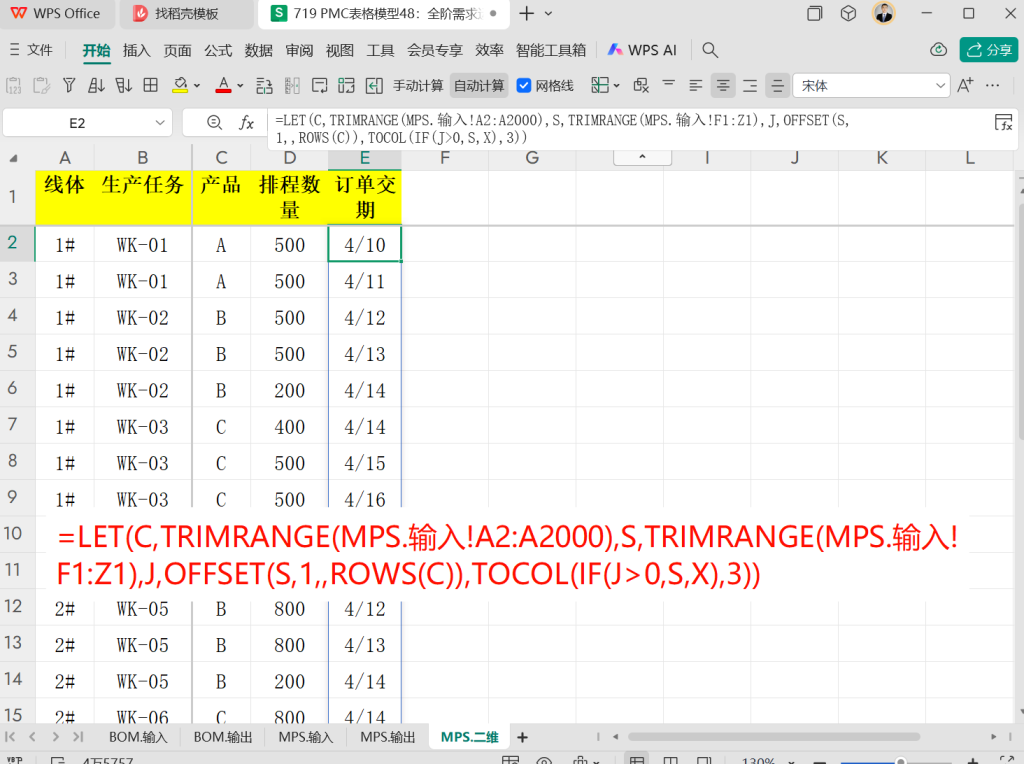
Task: Expand the E2 name box dropdown
Action: (160, 123)
